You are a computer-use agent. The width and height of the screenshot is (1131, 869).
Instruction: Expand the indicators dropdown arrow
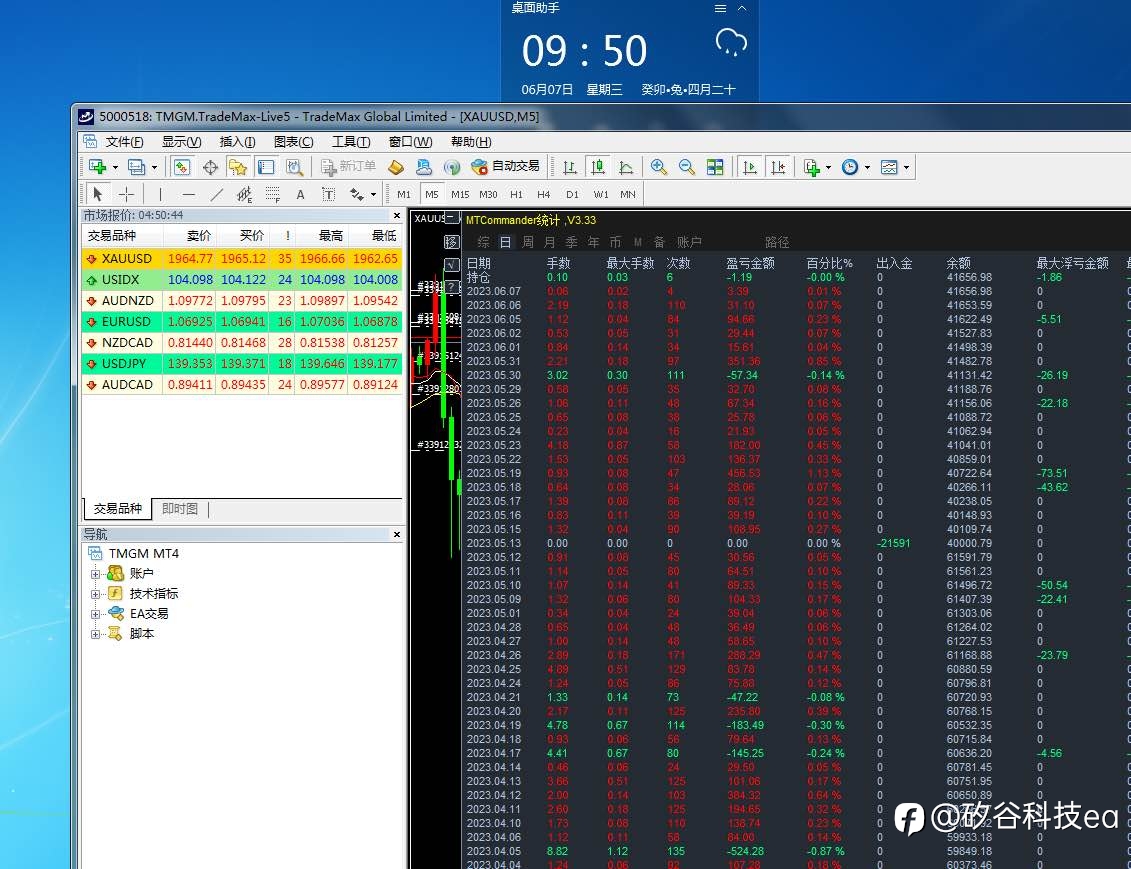pyautogui.click(x=828, y=167)
